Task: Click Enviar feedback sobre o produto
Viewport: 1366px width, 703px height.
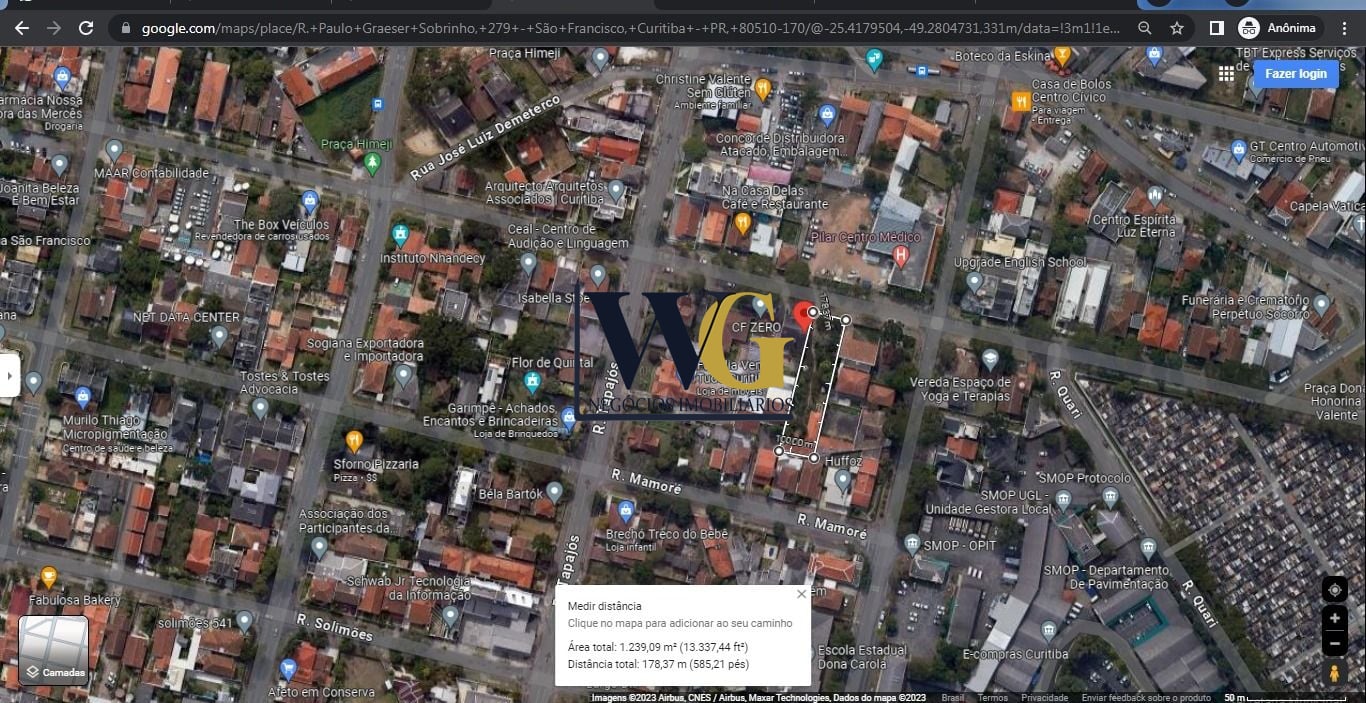Action: 1146,698
